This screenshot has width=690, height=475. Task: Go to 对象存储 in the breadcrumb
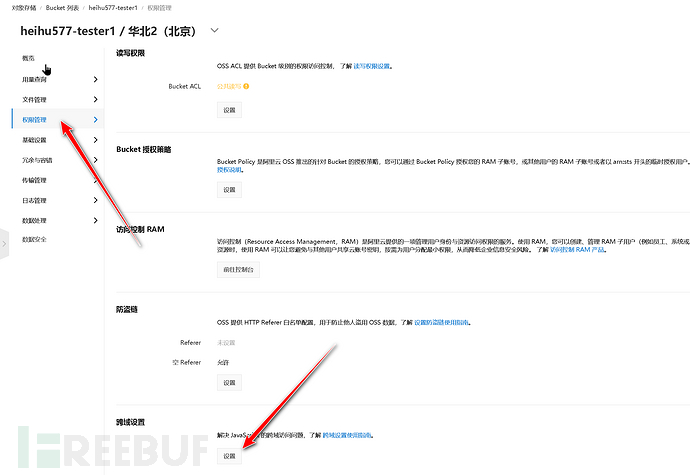pos(24,8)
